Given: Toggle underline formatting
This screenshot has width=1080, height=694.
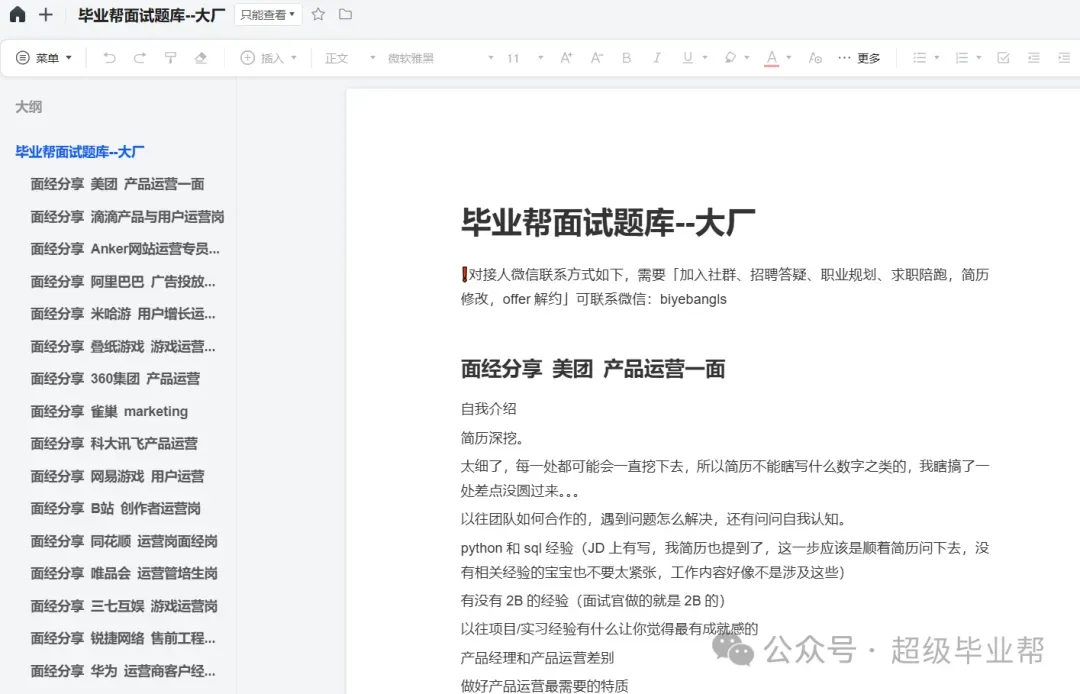Looking at the screenshot, I should (x=687, y=58).
